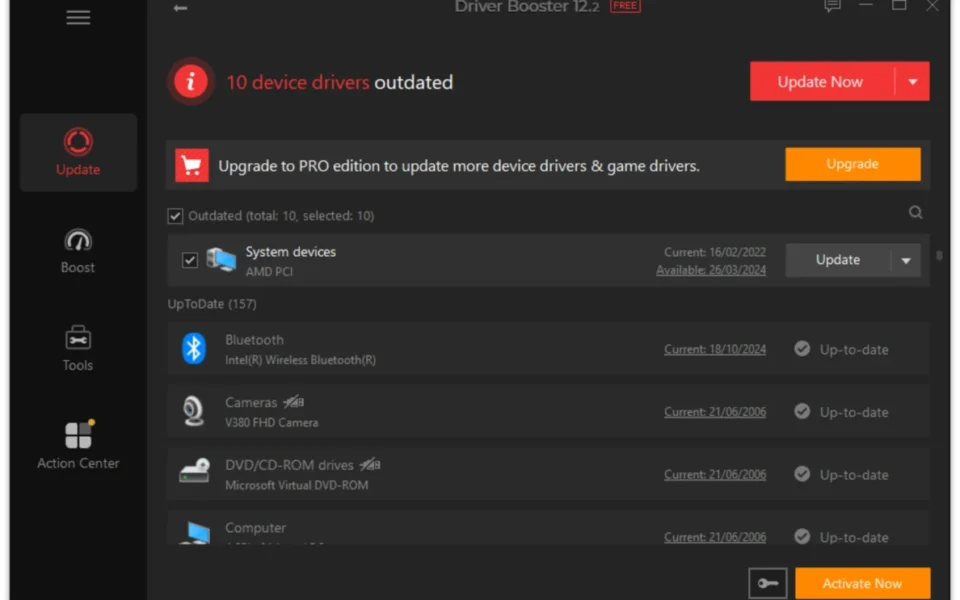Switch to the Update tab label
Viewport: 960px width, 600px height.
[78, 170]
